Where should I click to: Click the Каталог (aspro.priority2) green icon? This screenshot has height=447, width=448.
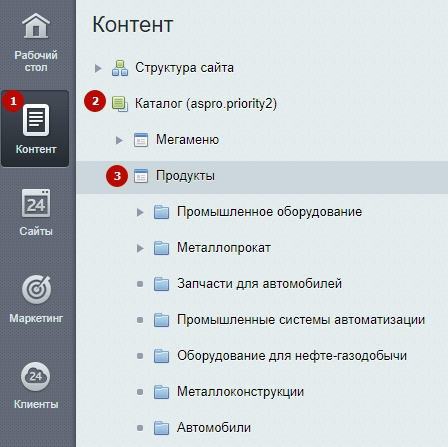pos(120,104)
